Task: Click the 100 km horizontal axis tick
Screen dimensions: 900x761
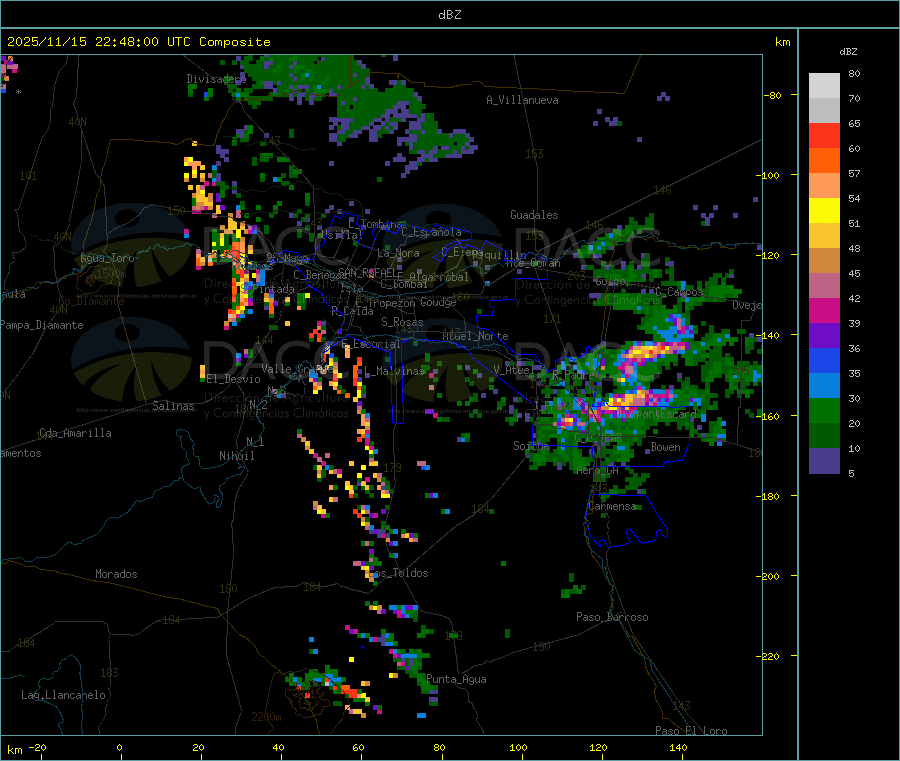Action: (518, 747)
